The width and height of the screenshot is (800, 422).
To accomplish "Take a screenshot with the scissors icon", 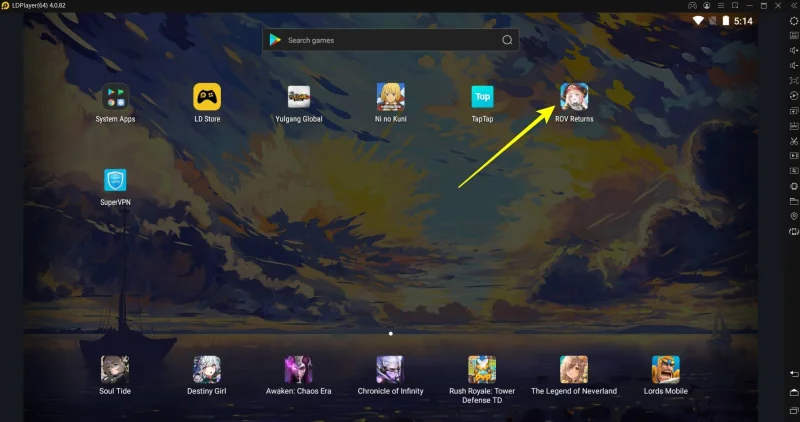I will [794, 141].
